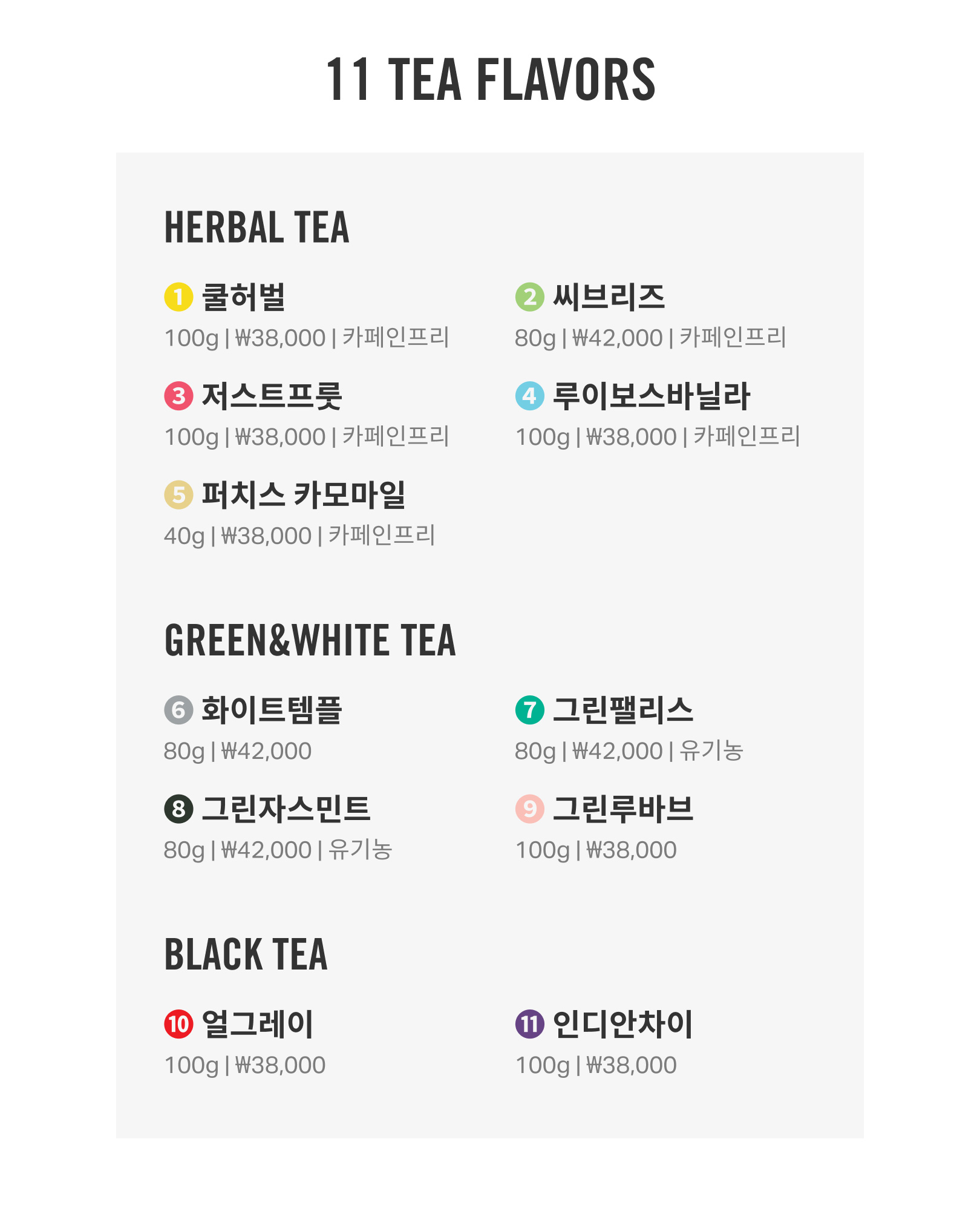Click the gray number 6 circle badge
Image resolution: width=980 pixels, height=1211 pixels.
point(178,710)
